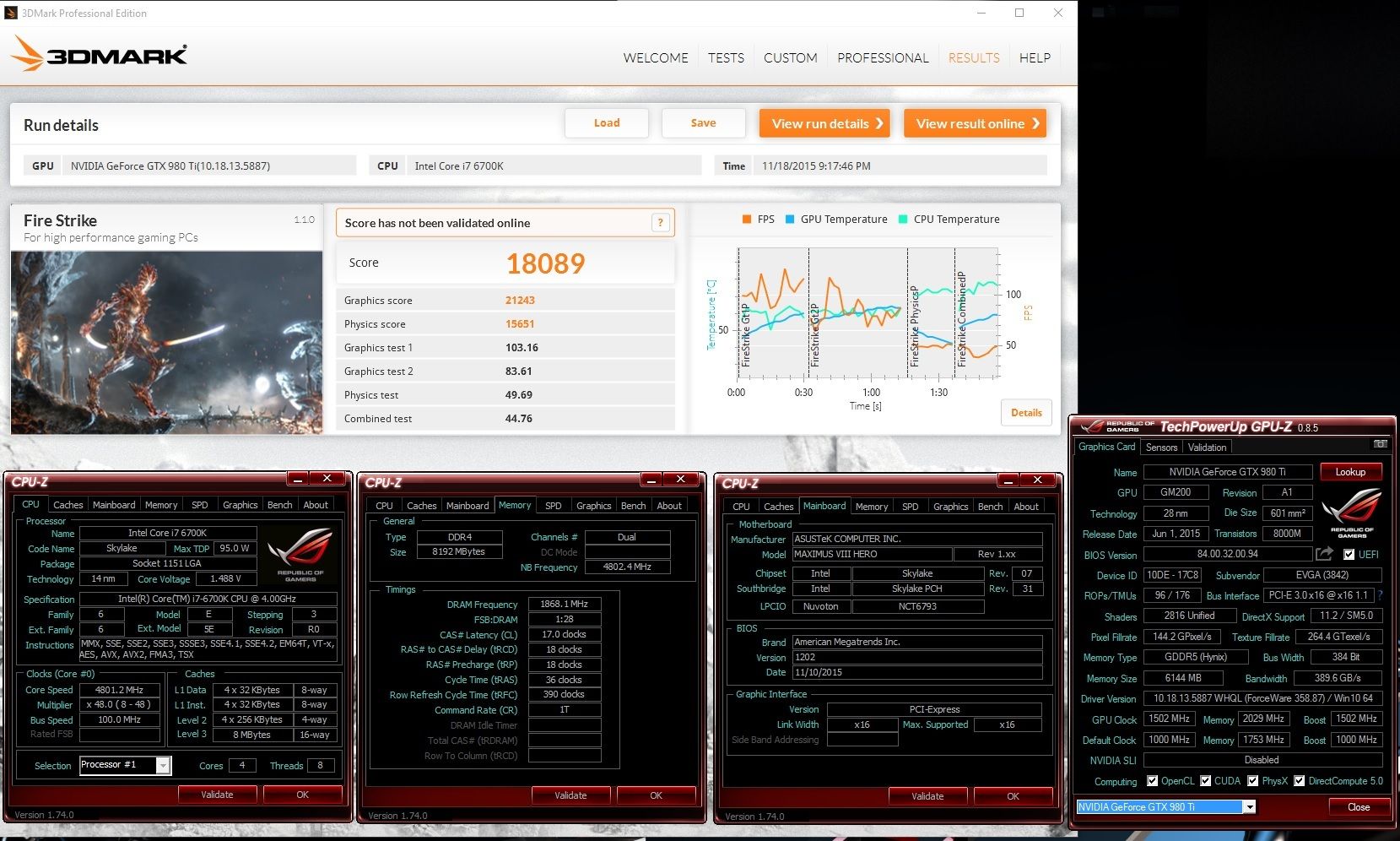1400x841 pixels.
Task: Click the GPU-Z screenshot camera icon
Action: tap(1380, 444)
